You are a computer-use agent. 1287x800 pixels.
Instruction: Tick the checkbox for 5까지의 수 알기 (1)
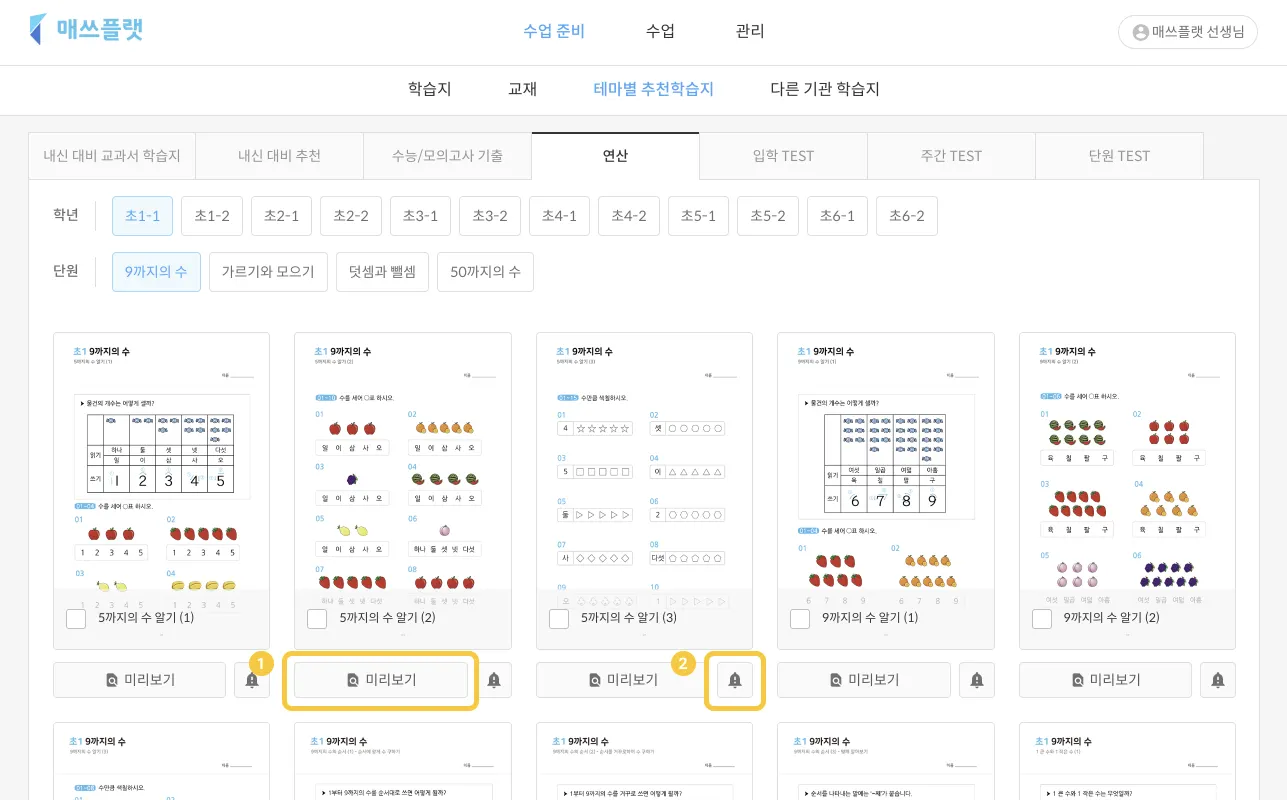click(76, 619)
